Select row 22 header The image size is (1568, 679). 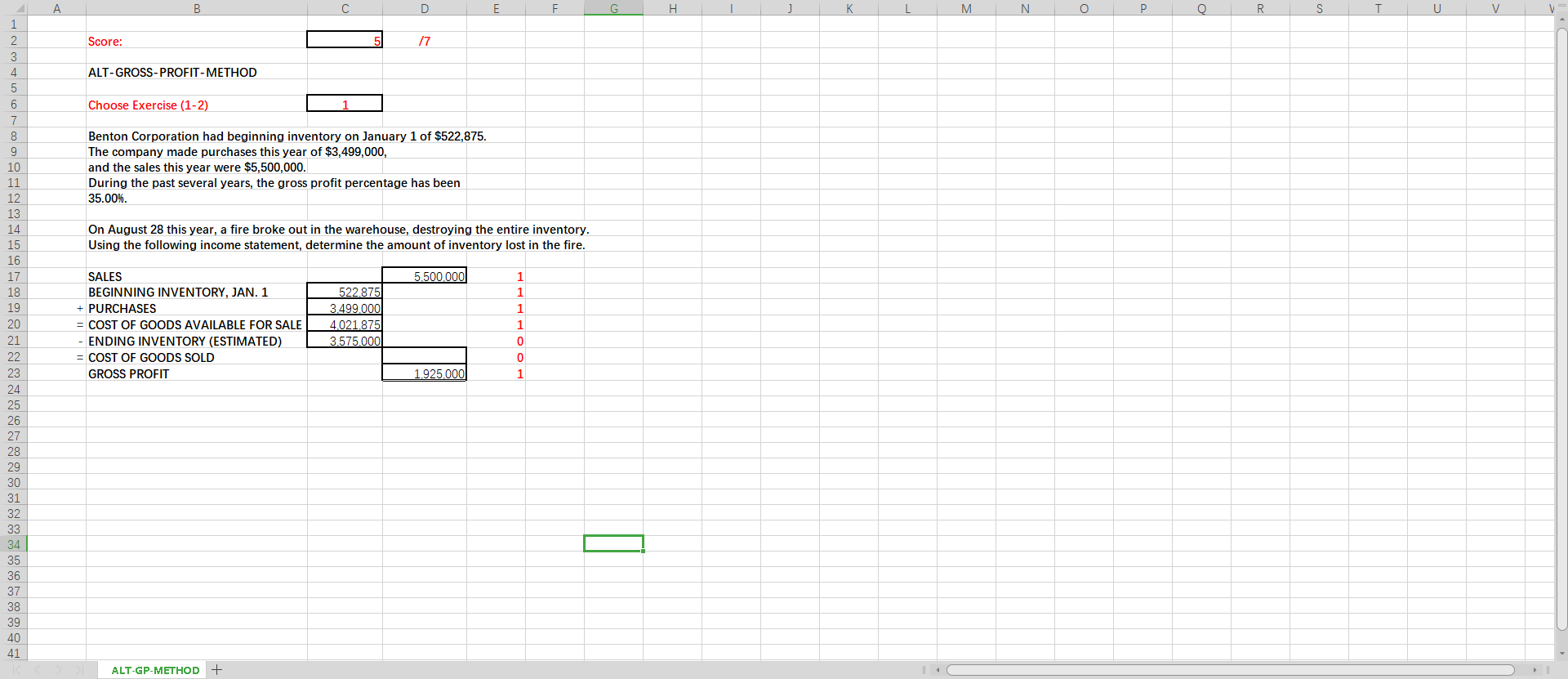(14, 356)
